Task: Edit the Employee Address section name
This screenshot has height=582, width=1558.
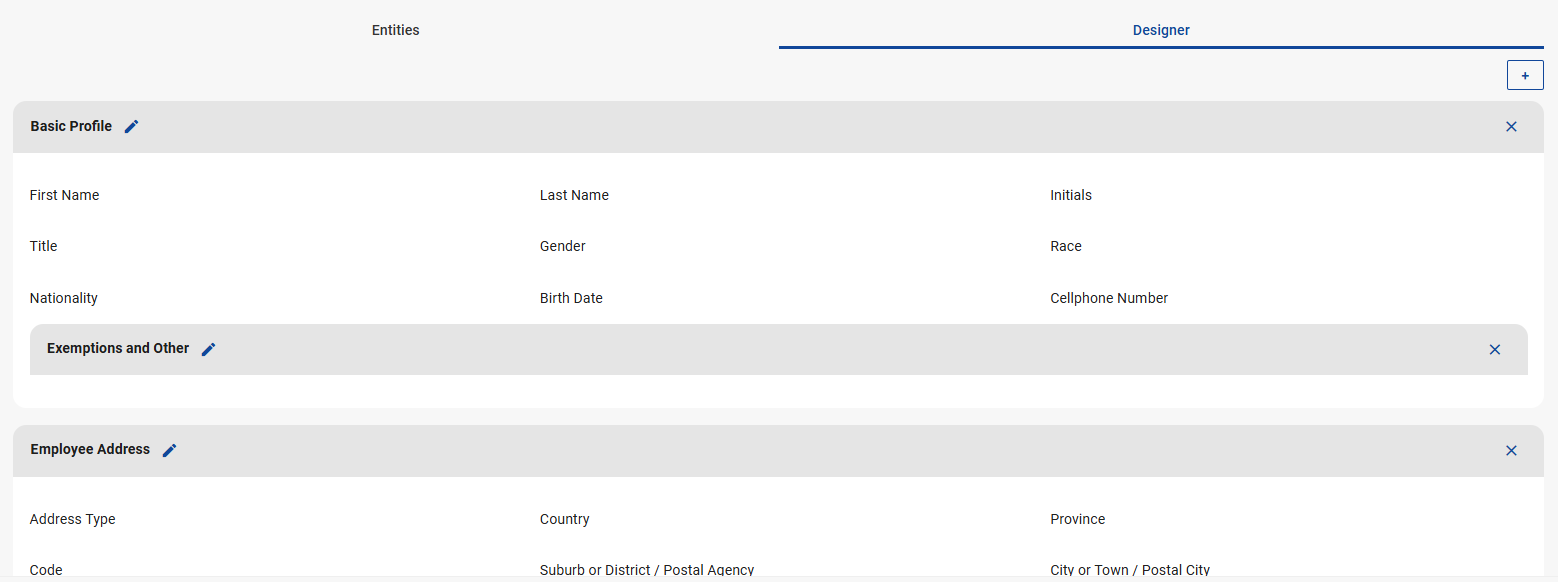Action: coord(170,450)
